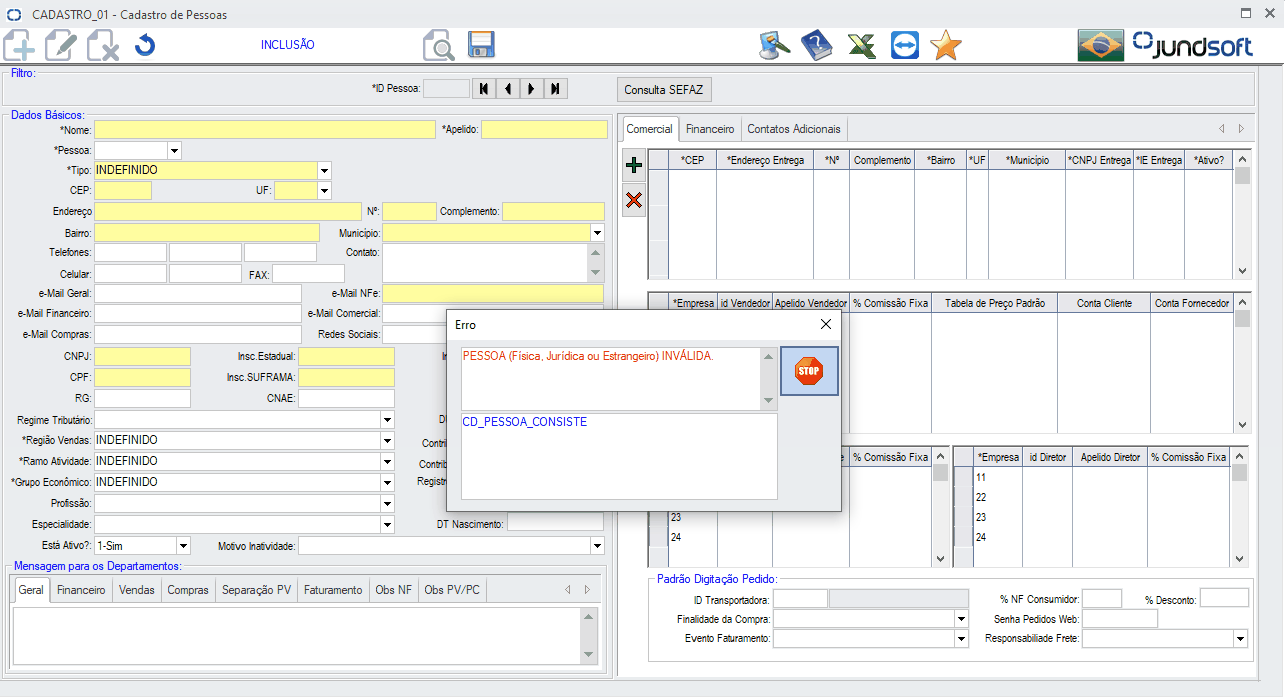Click the red X remove address icon
This screenshot has height=698, width=1285.
(633, 201)
